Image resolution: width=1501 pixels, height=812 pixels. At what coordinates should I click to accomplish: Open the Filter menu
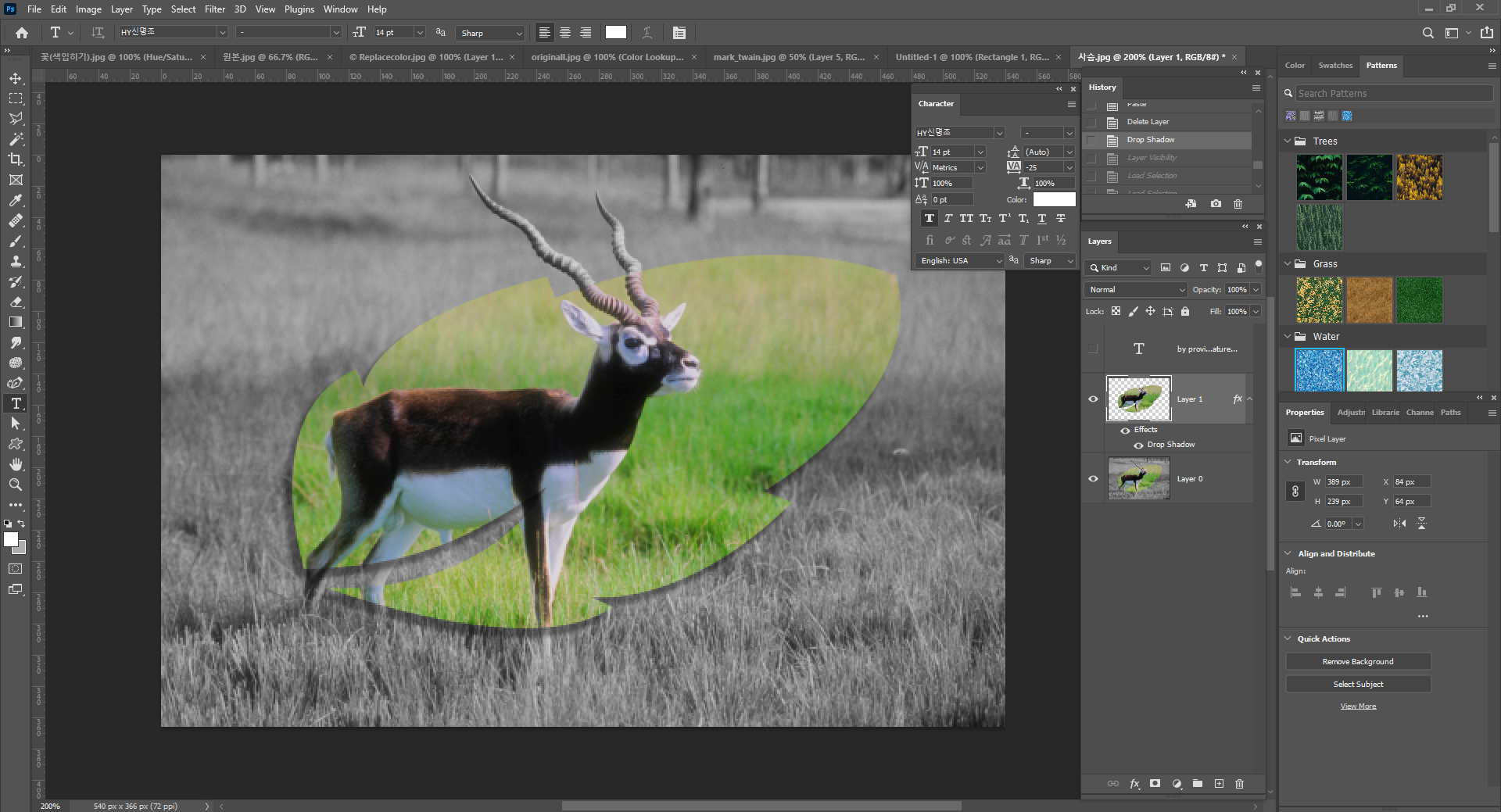pos(215,9)
